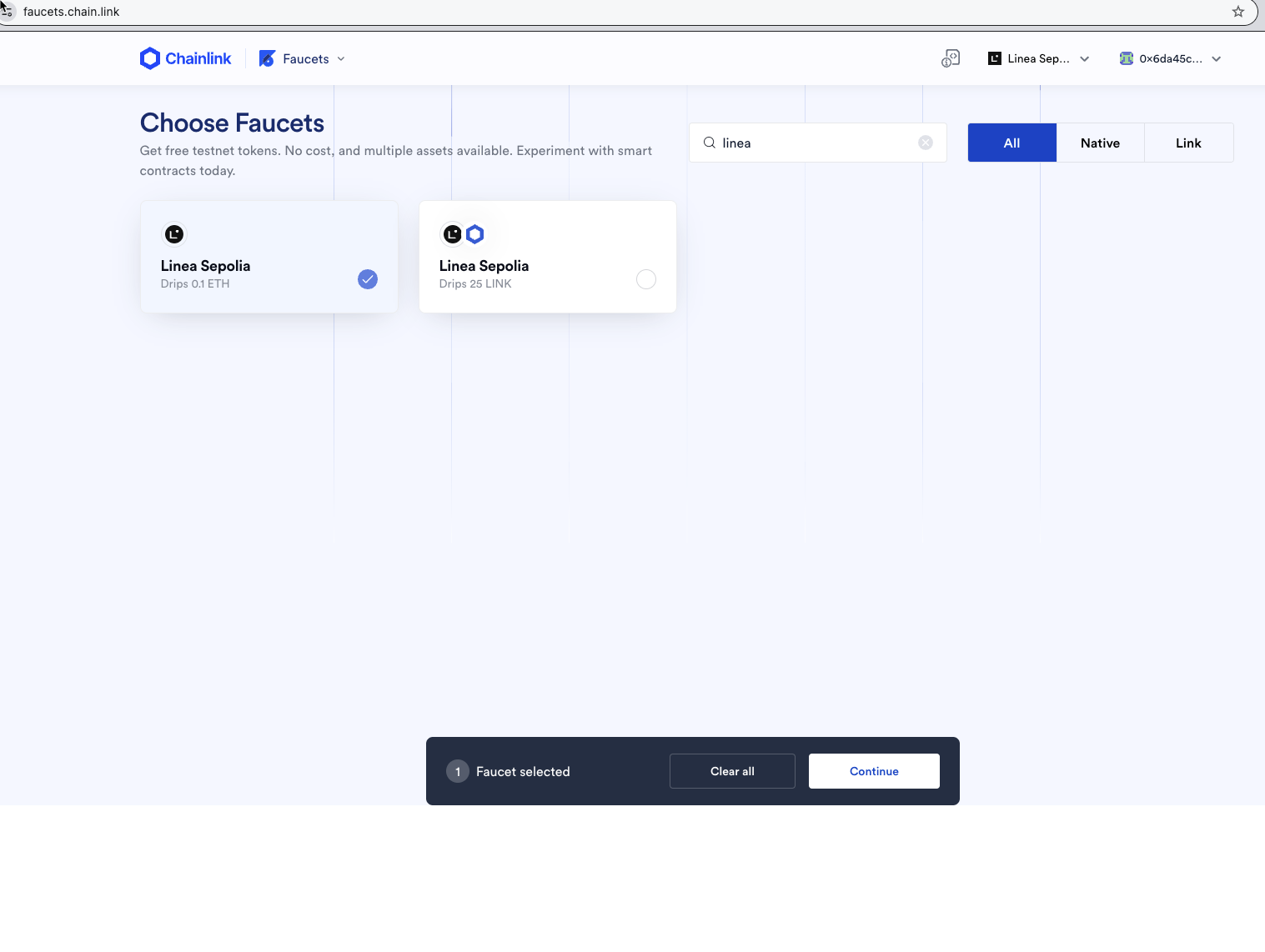Click the search field containing linea
This screenshot has width=1265, height=952.
click(817, 143)
